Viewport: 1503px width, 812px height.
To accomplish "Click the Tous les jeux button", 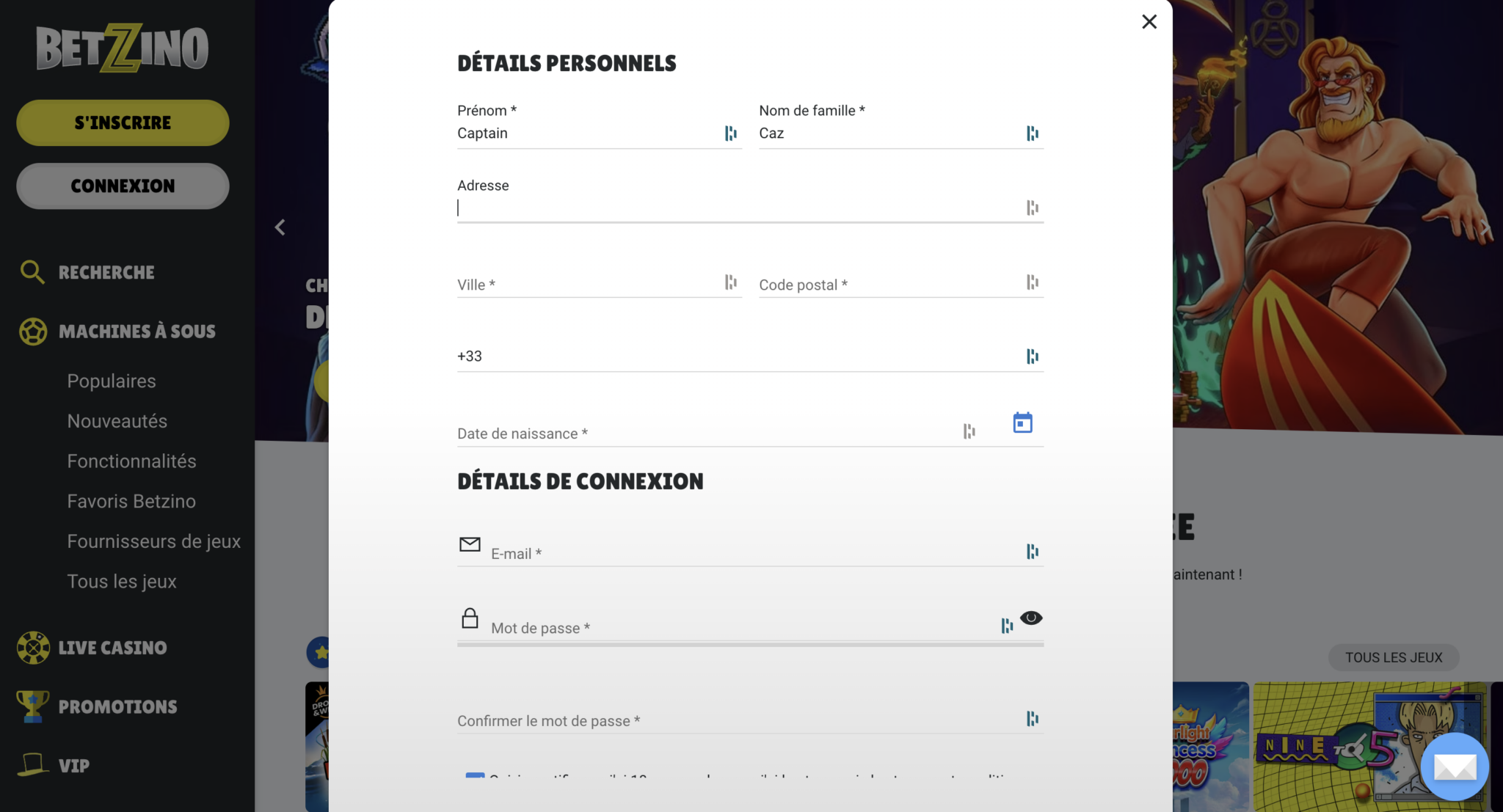I will (1393, 657).
